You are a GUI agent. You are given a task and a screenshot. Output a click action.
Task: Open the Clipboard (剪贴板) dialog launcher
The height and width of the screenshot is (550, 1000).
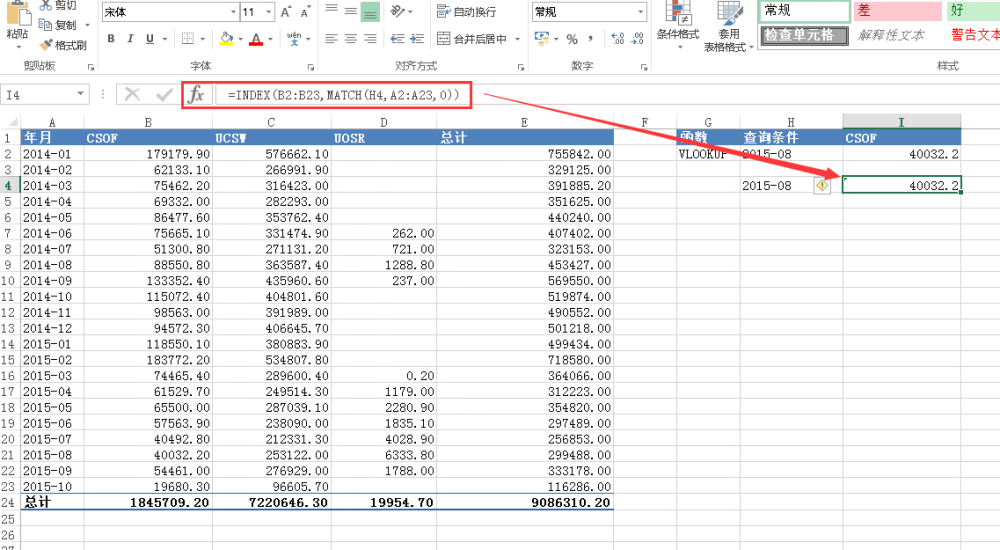click(91, 66)
